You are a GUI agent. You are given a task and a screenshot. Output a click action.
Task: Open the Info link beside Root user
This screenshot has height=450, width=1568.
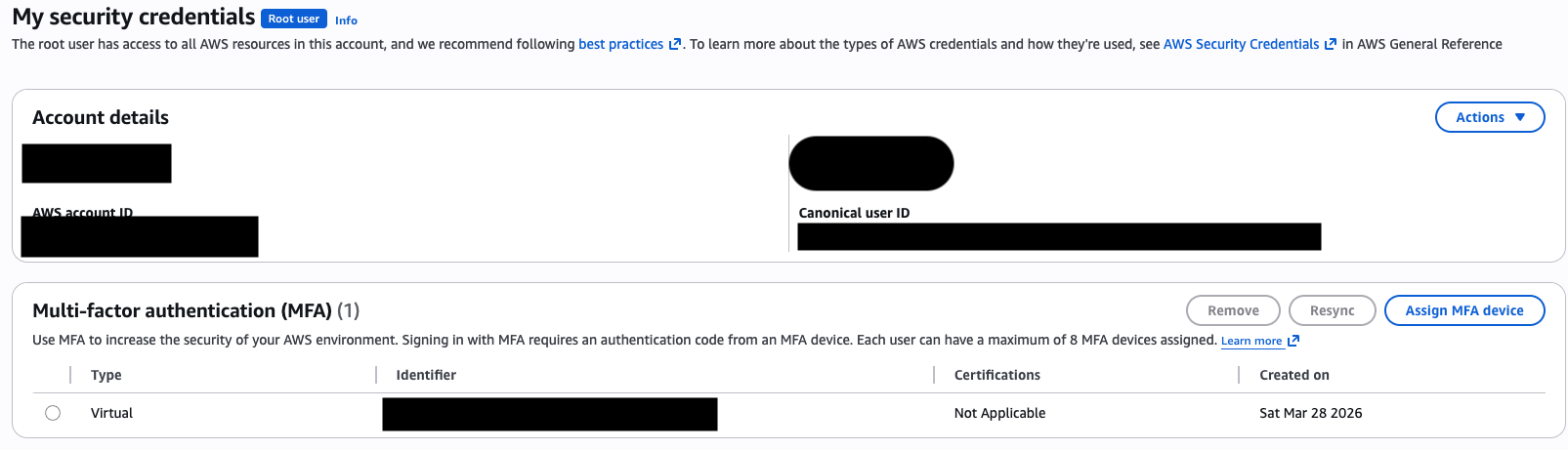click(x=346, y=20)
